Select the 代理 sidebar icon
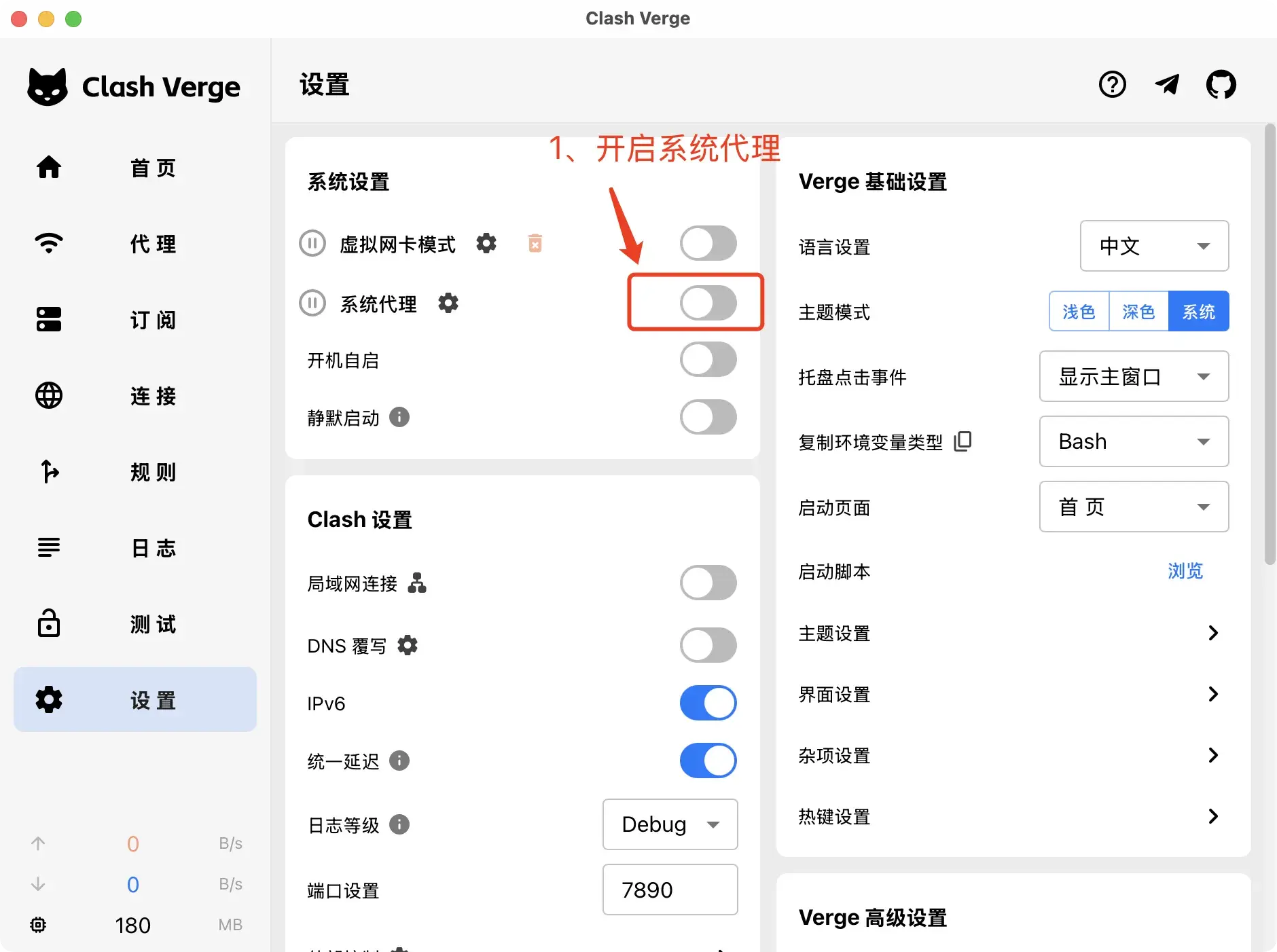 coord(48,243)
